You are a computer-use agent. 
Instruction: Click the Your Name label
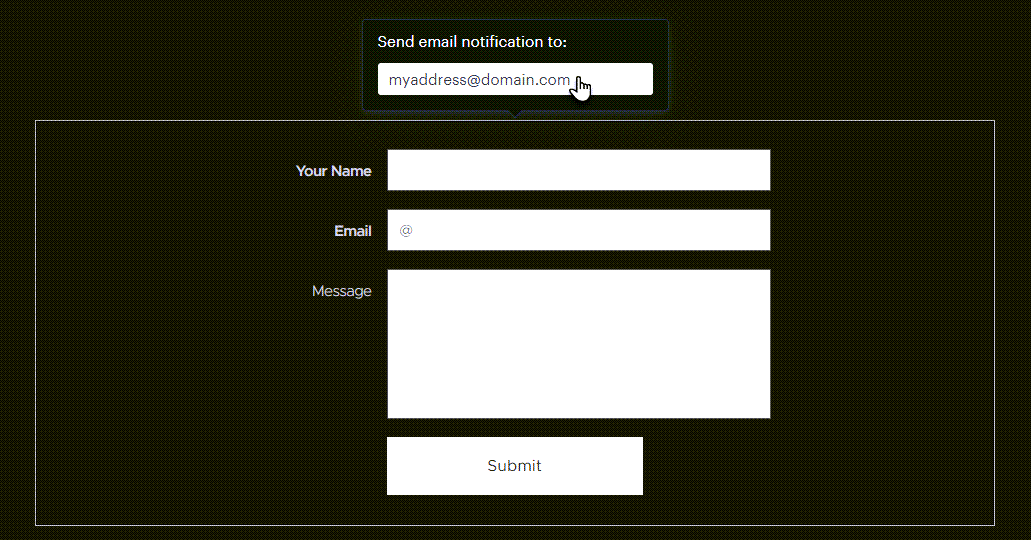(333, 171)
